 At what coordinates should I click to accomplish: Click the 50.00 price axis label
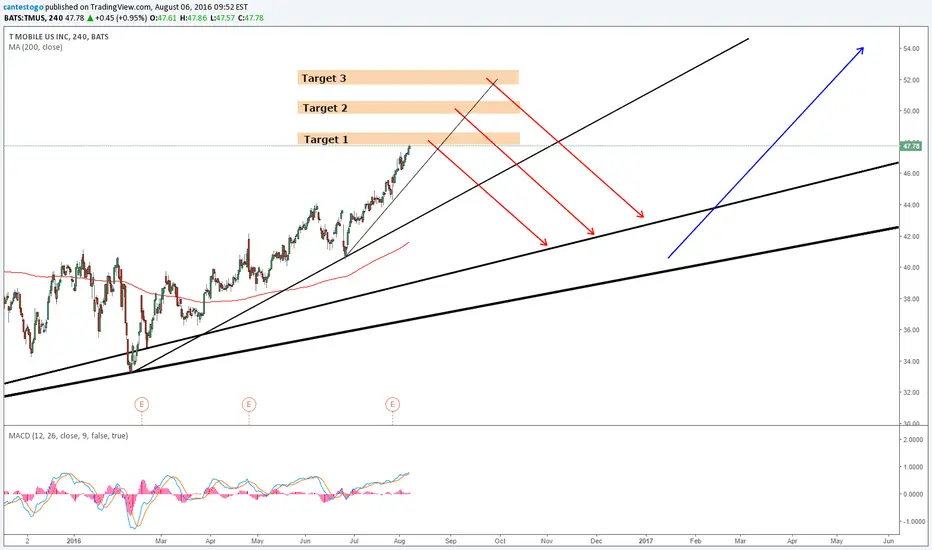tap(911, 111)
